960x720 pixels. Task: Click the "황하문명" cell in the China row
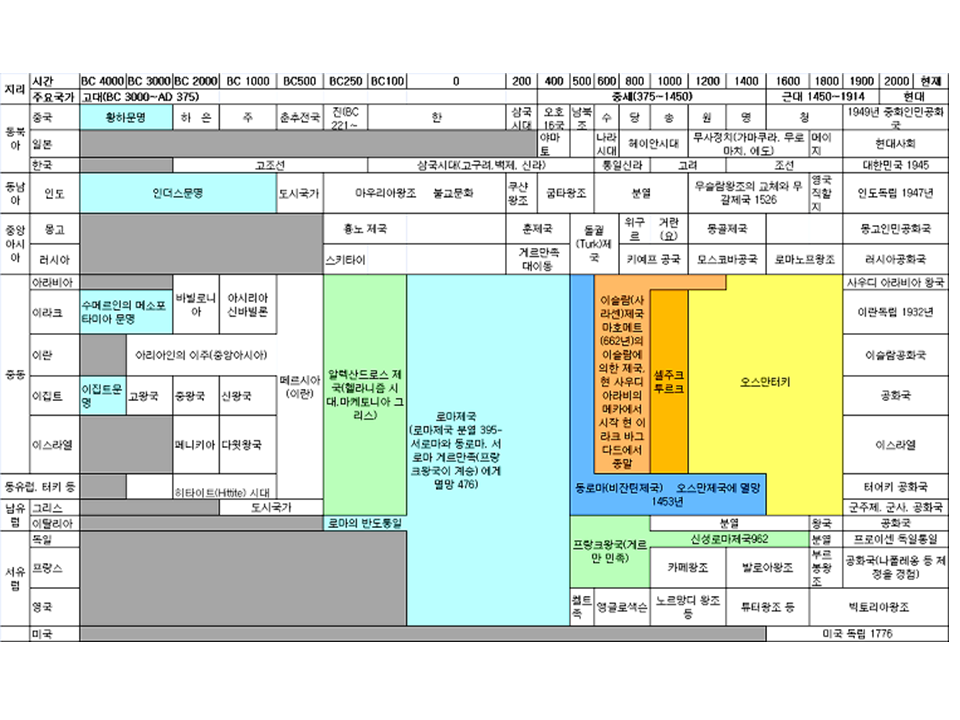point(126,117)
